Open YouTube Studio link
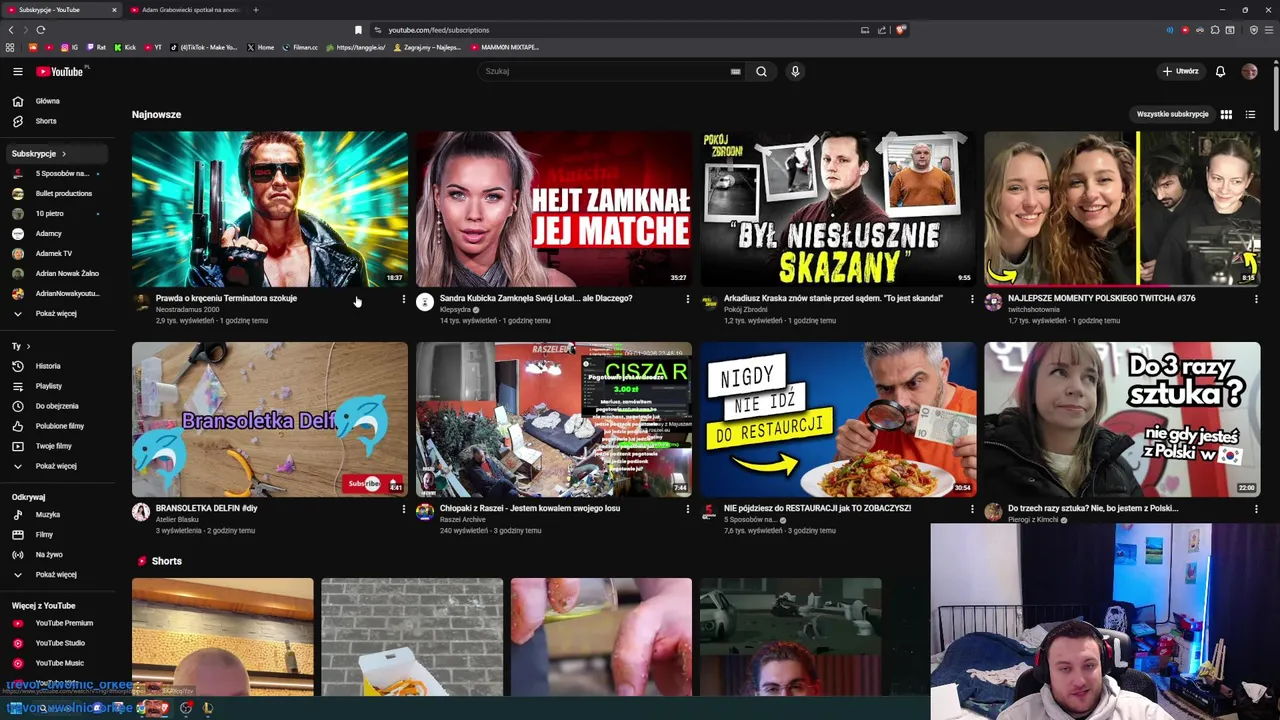 [56, 643]
